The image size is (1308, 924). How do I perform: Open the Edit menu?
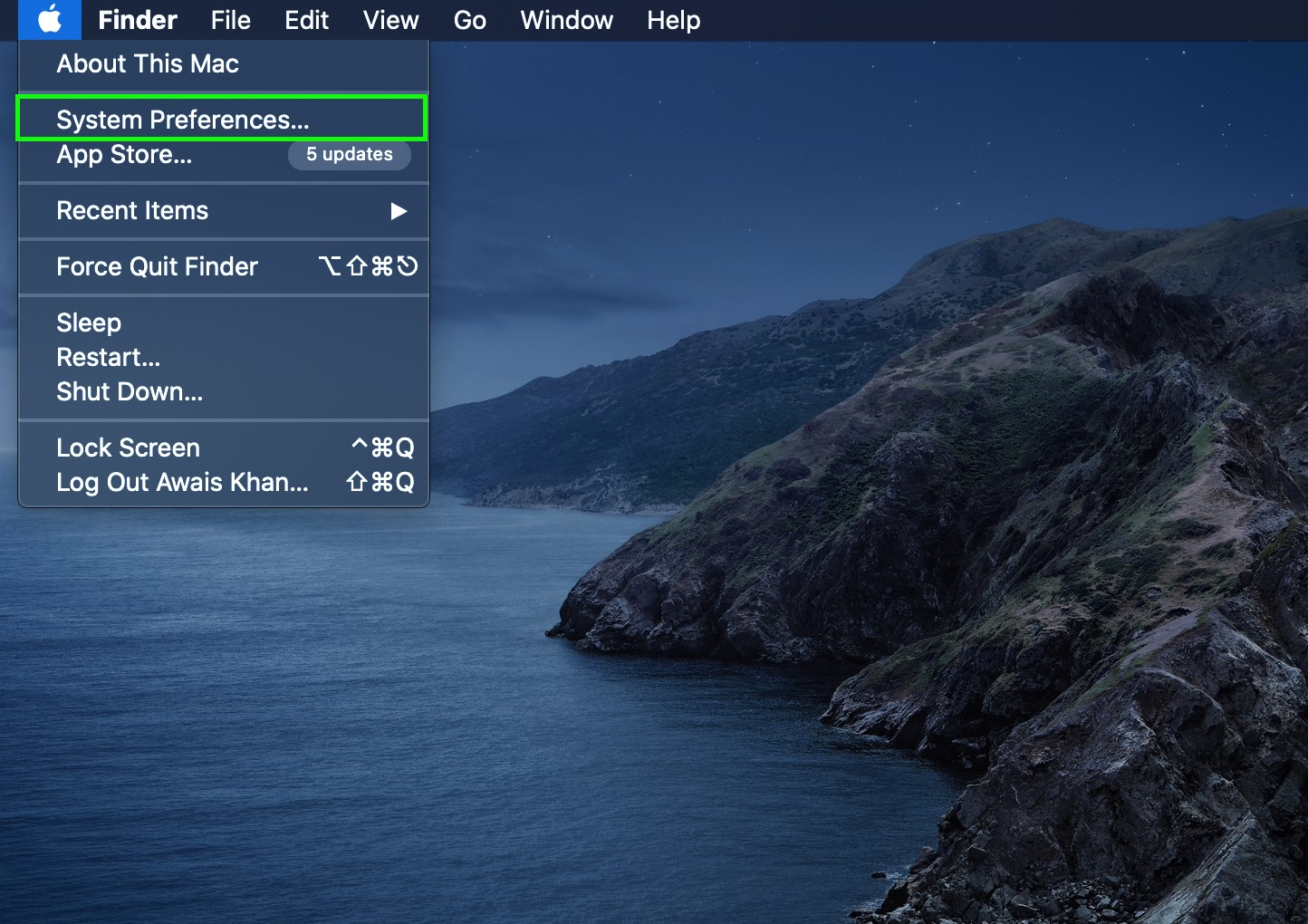click(306, 20)
